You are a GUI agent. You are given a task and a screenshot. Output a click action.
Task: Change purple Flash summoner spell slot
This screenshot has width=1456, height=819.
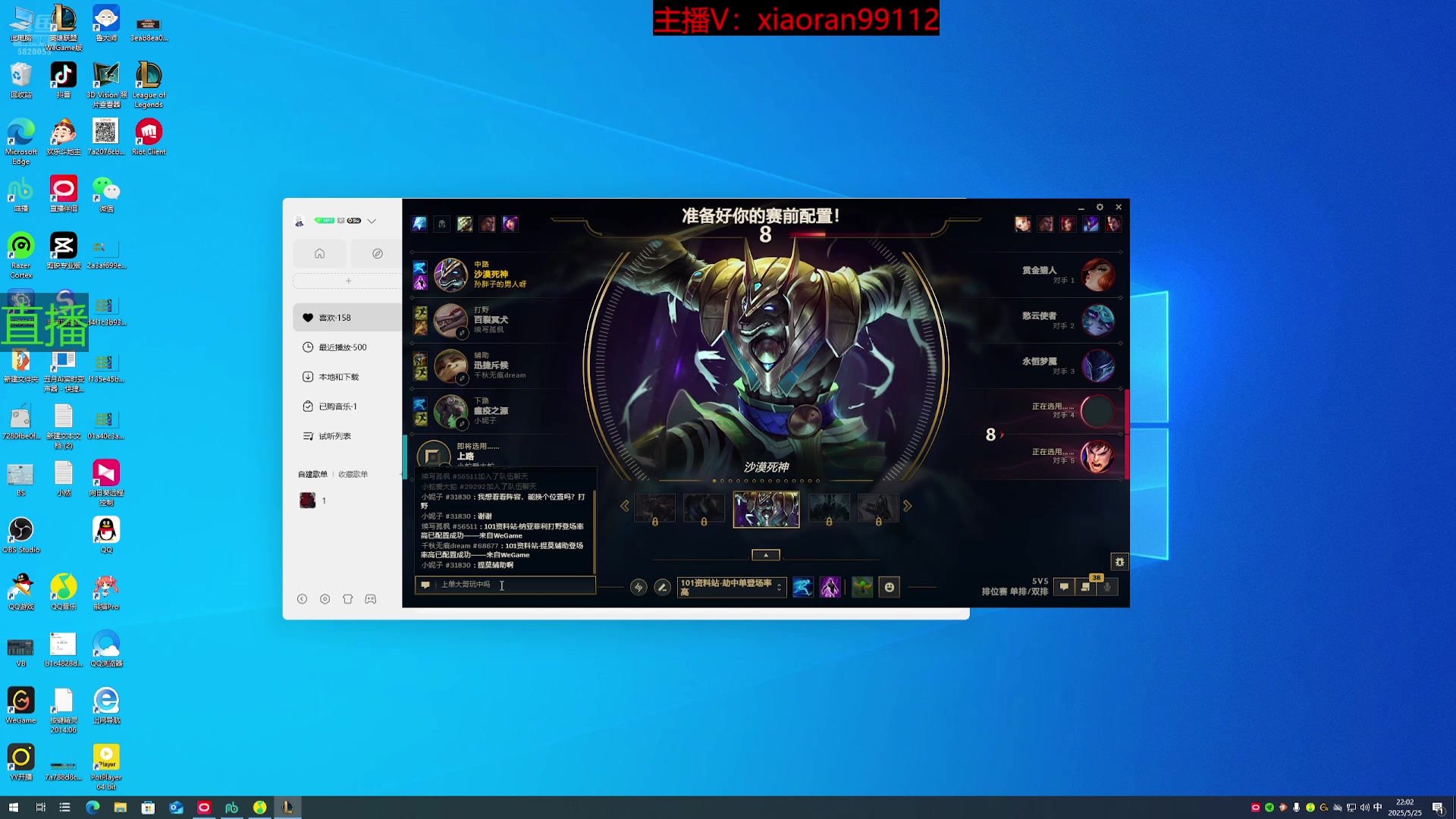(x=830, y=587)
